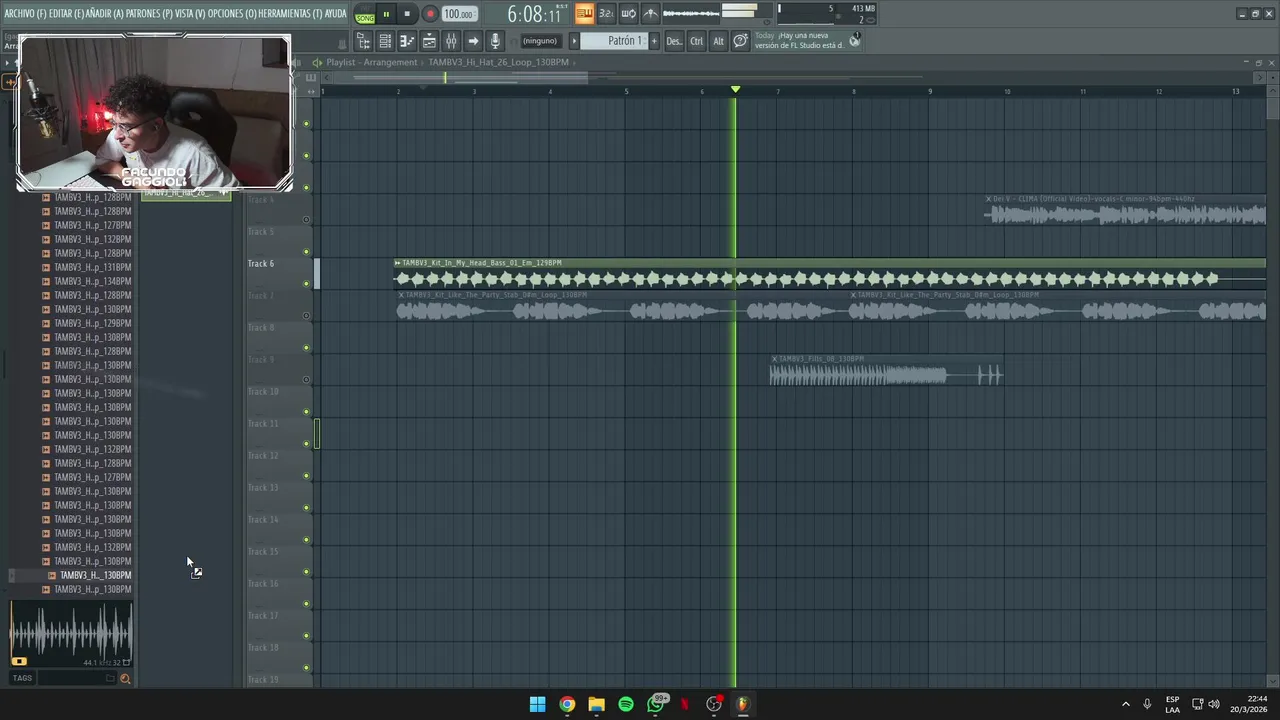
Task: Click the Alt button
Action: point(718,41)
